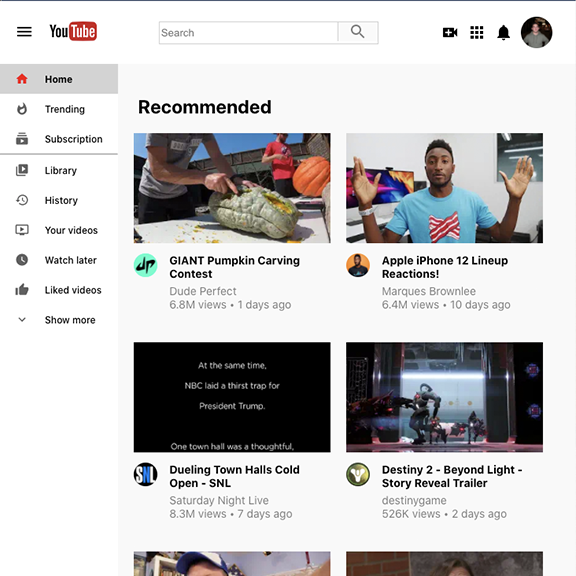Click the SNL channel avatar
Image resolution: width=576 pixels, height=576 pixels.
(145, 474)
